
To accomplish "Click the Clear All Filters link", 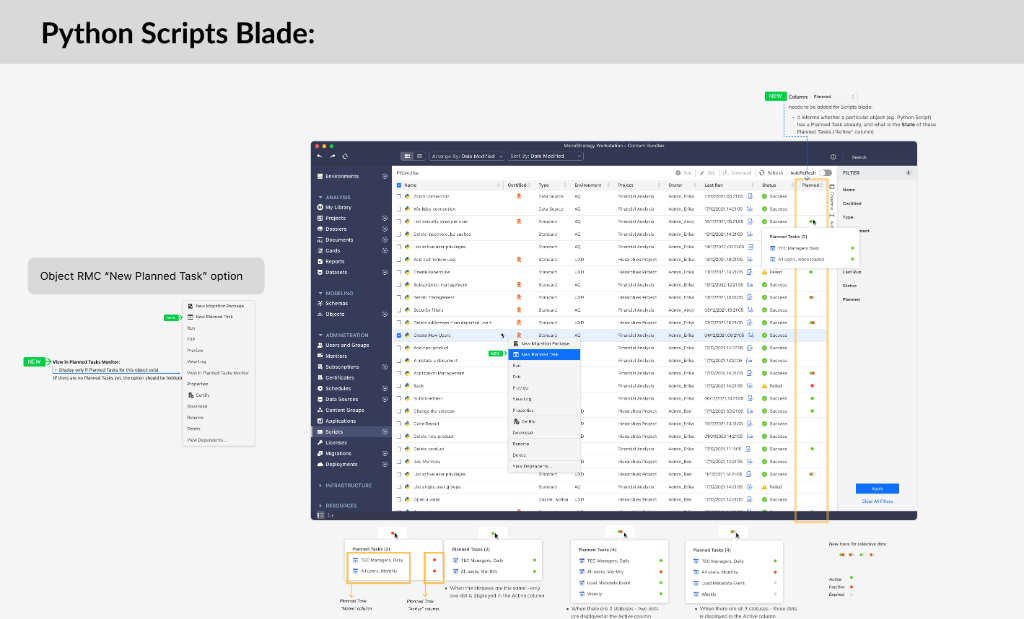I will [877, 501].
